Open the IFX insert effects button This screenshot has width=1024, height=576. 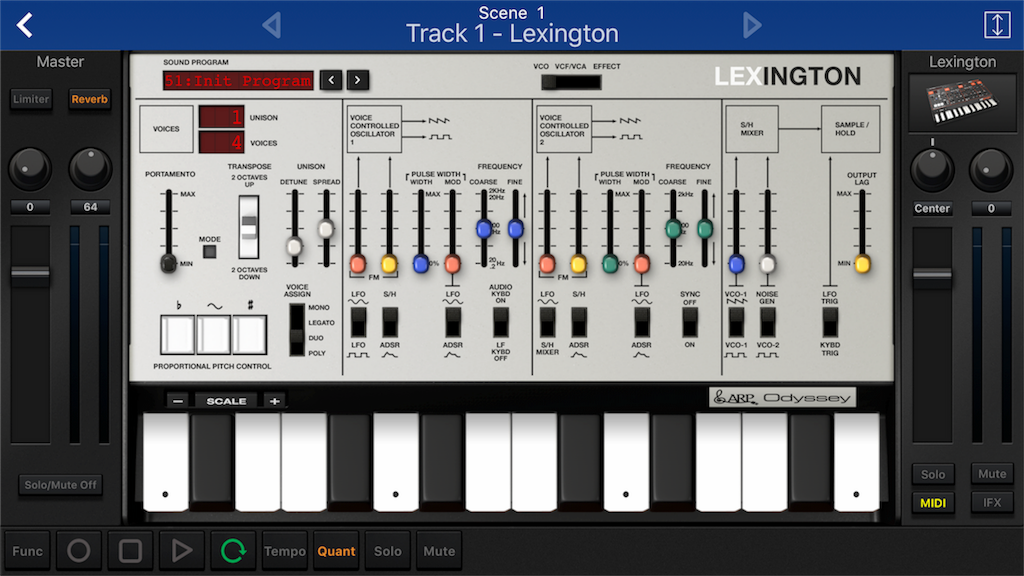pos(992,503)
